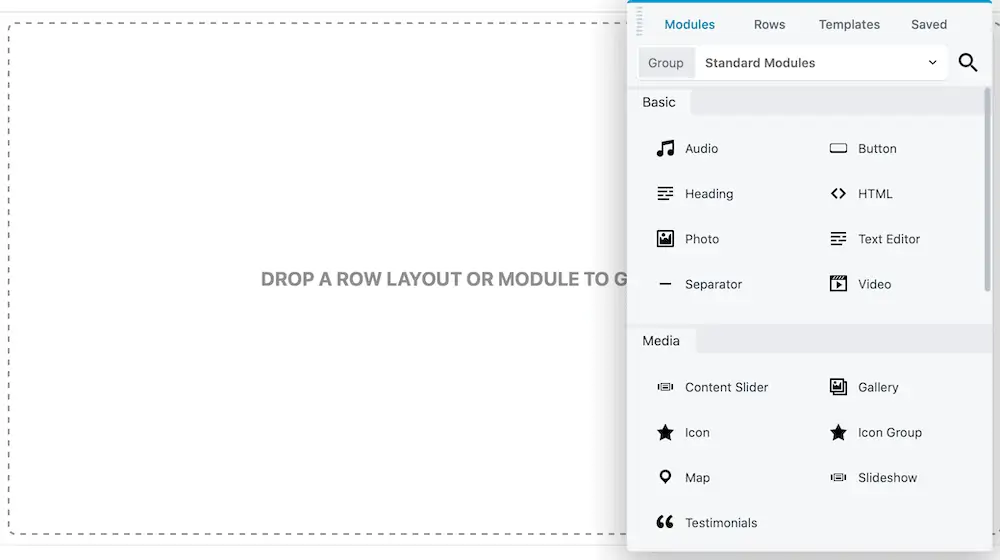Click the Separator label text
1000x560 pixels.
[714, 284]
